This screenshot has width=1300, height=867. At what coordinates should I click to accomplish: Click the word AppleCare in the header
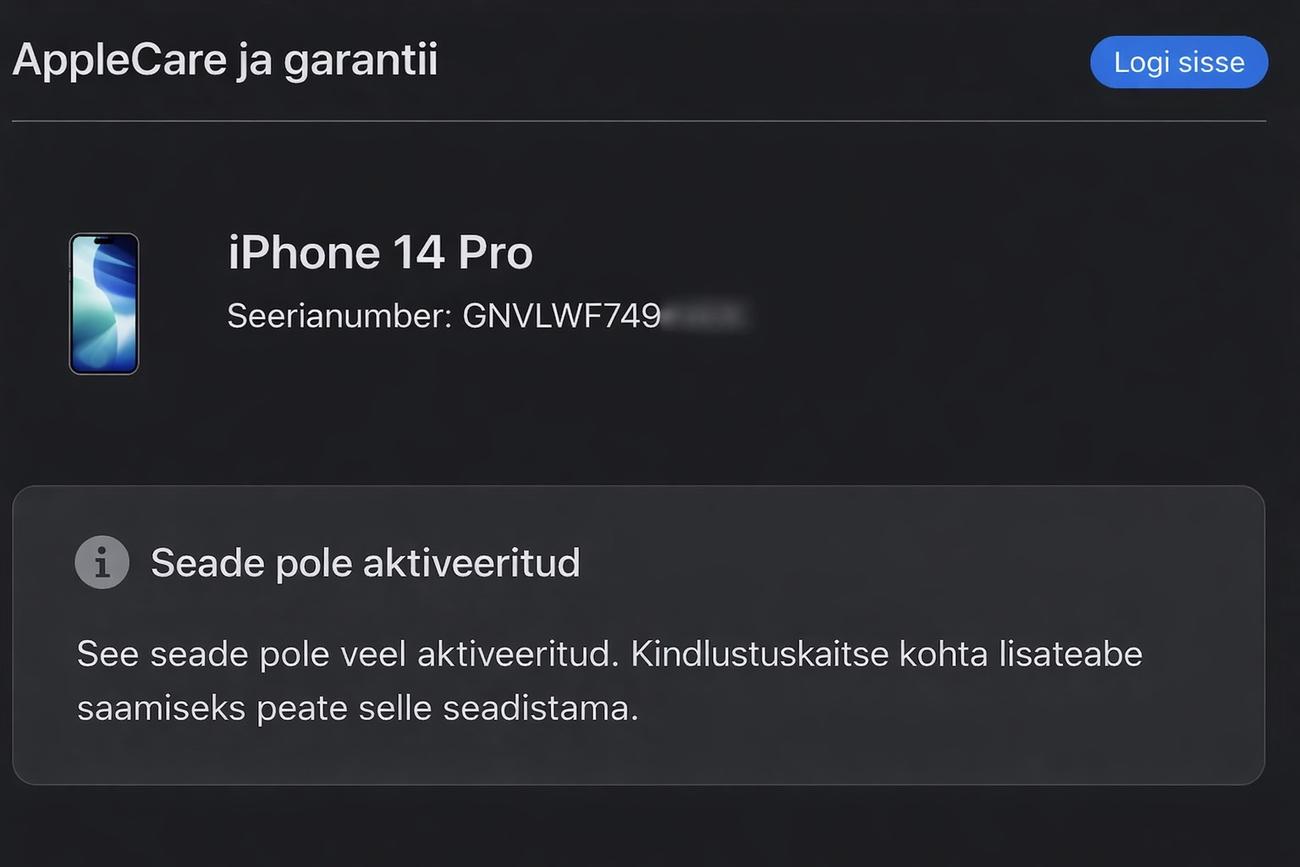[x=118, y=61]
